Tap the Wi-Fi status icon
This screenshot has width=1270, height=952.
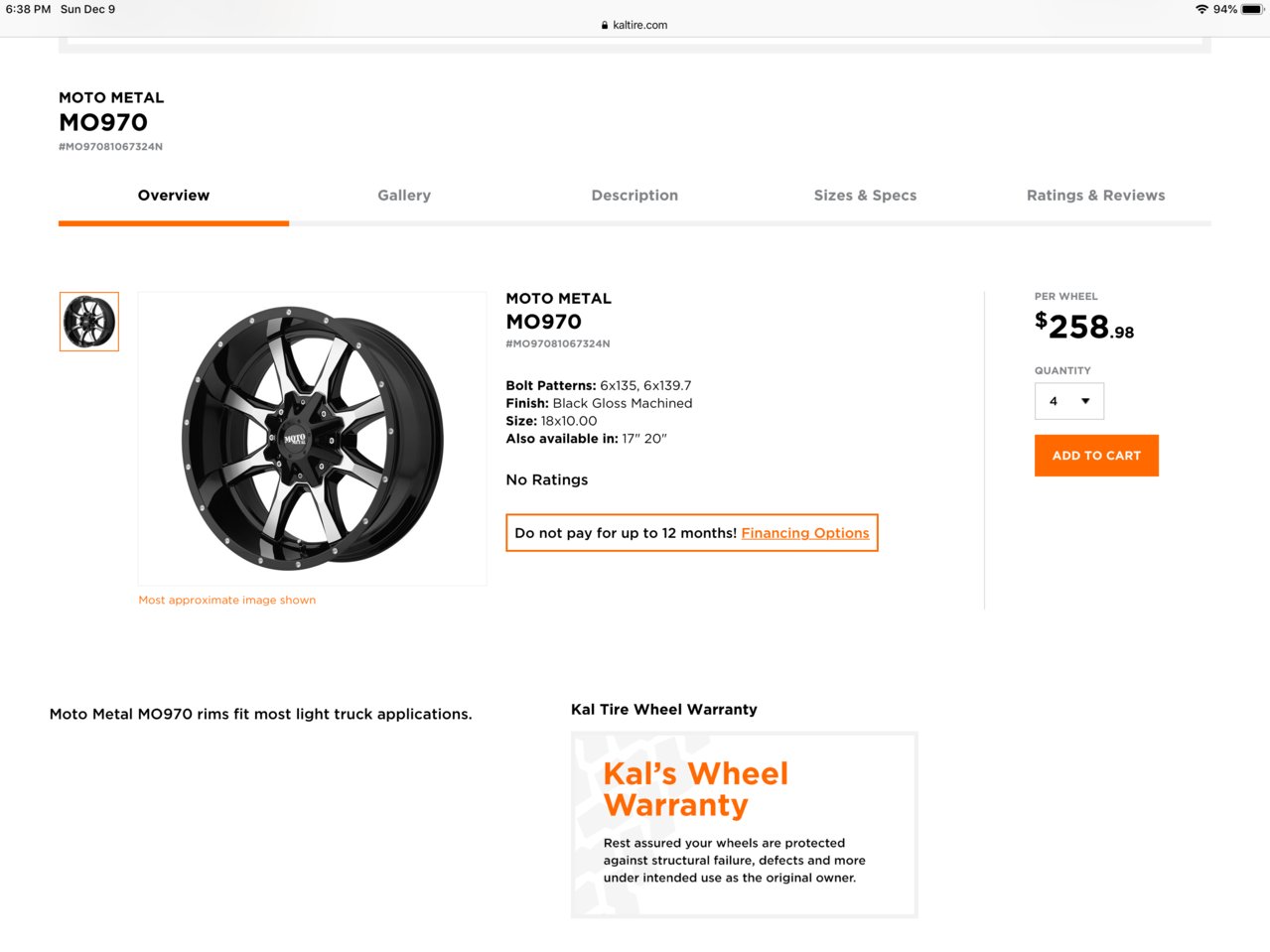(x=1201, y=9)
